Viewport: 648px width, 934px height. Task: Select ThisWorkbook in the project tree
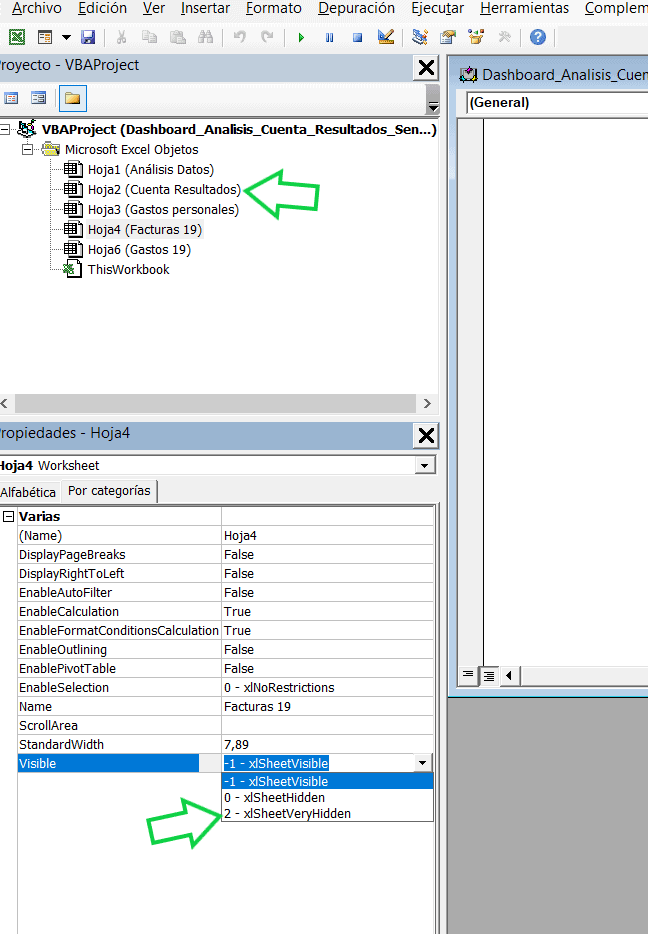(129, 269)
